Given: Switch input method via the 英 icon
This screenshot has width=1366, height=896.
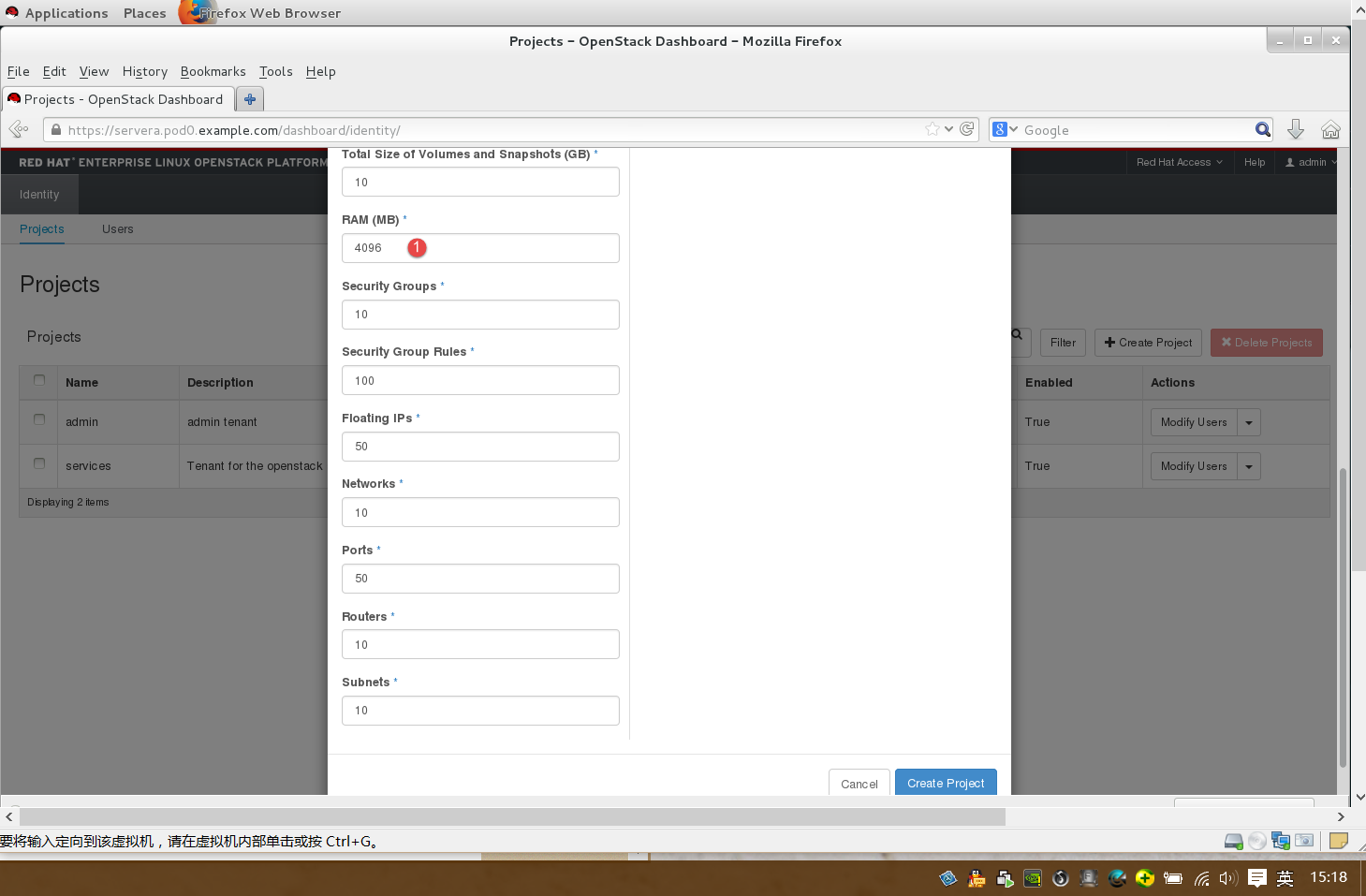Looking at the screenshot, I should (x=1285, y=878).
